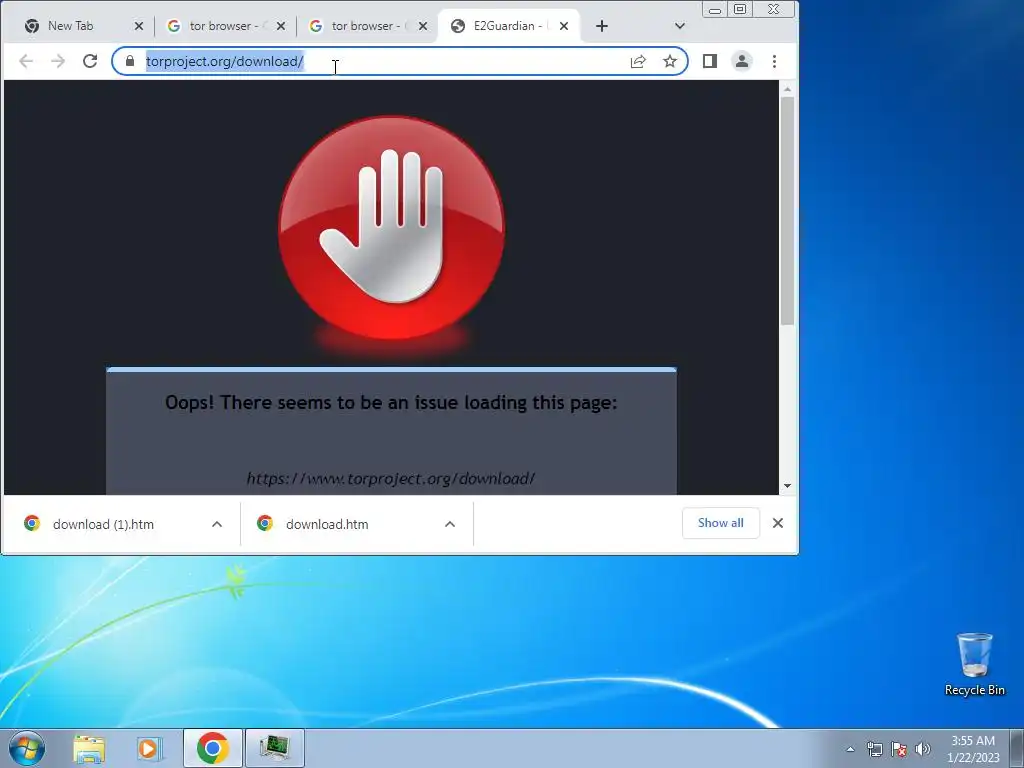Open the Action Center flag icon
1024x768 pixels.
[x=899, y=749]
